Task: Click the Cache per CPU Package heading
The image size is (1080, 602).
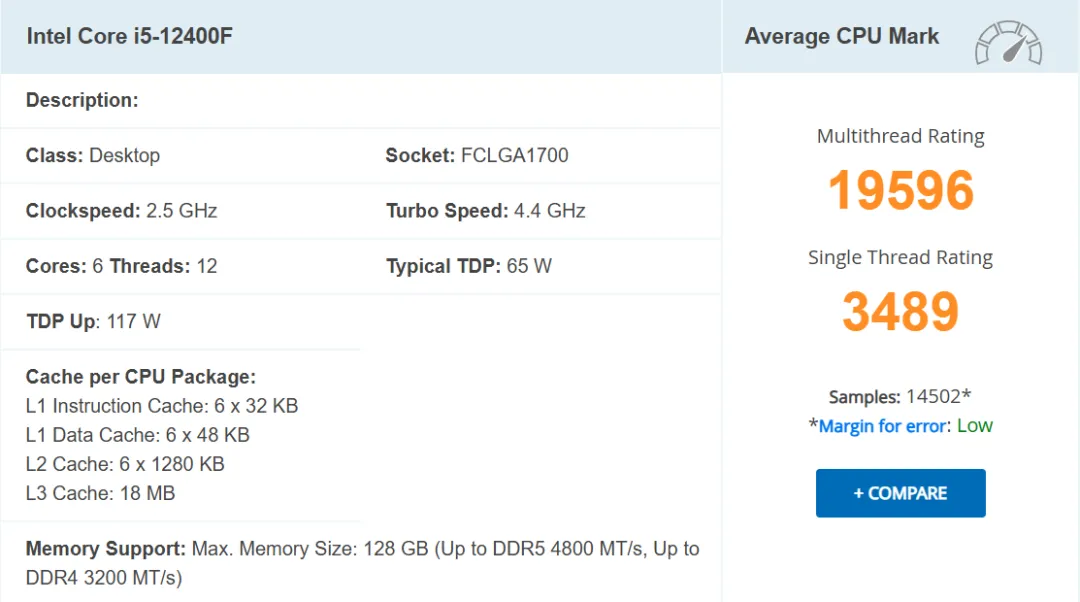Action: [x=141, y=377]
